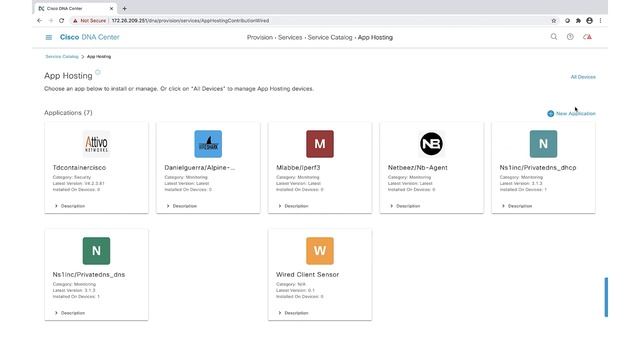Click the blue vertical side handle
This screenshot has height=360, width=640.
(x=606, y=297)
